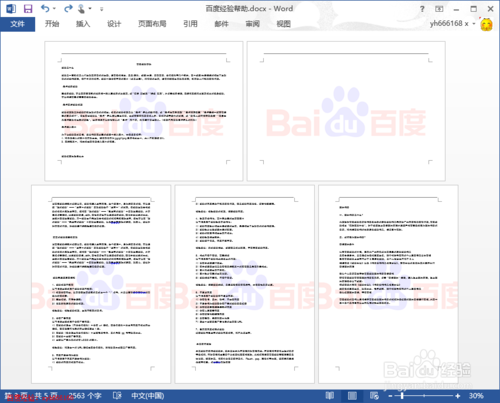
Task: Switch to the 页面布局 (Page Layout) tab
Action: (x=152, y=24)
